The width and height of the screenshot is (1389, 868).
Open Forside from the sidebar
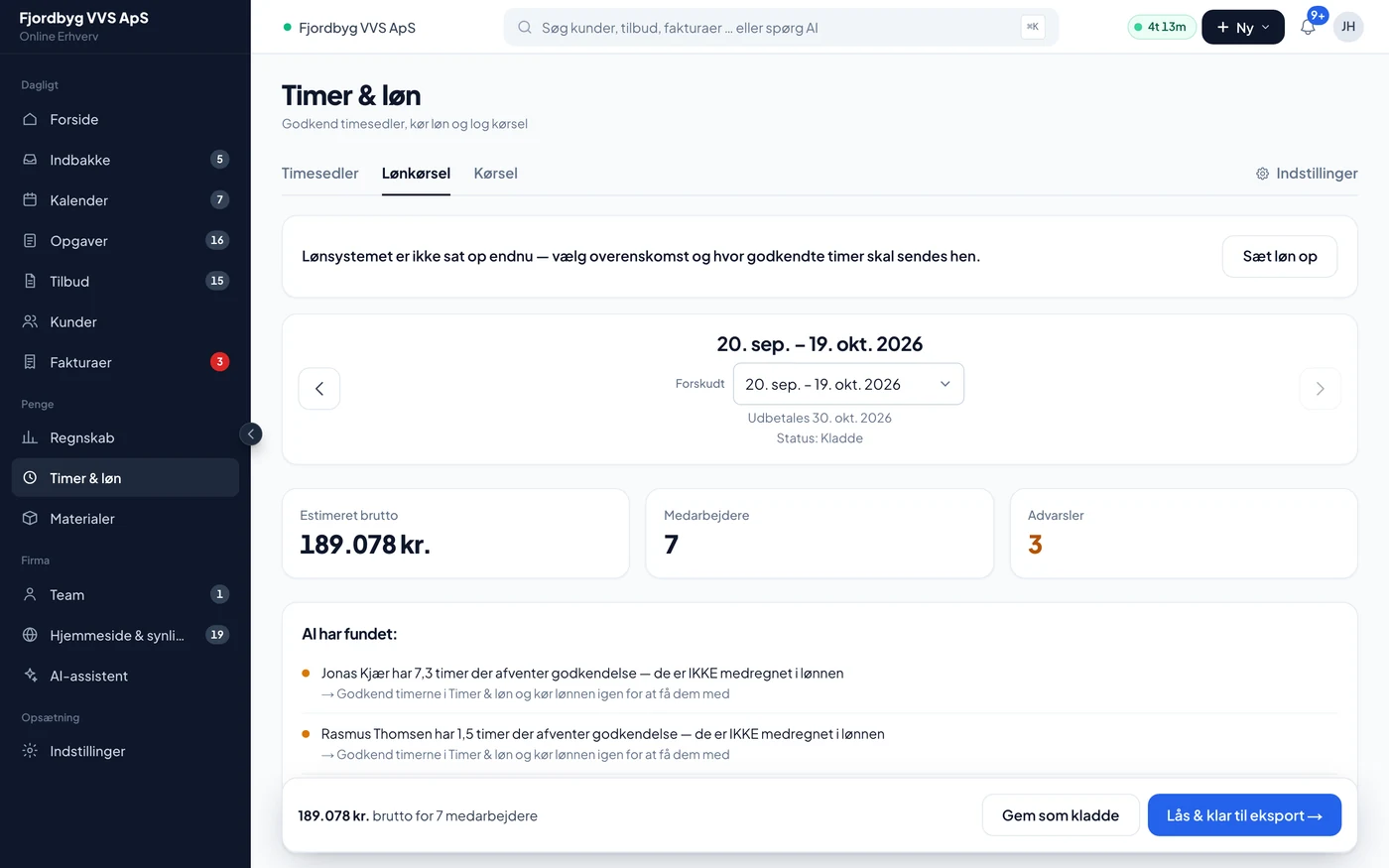[125, 119]
